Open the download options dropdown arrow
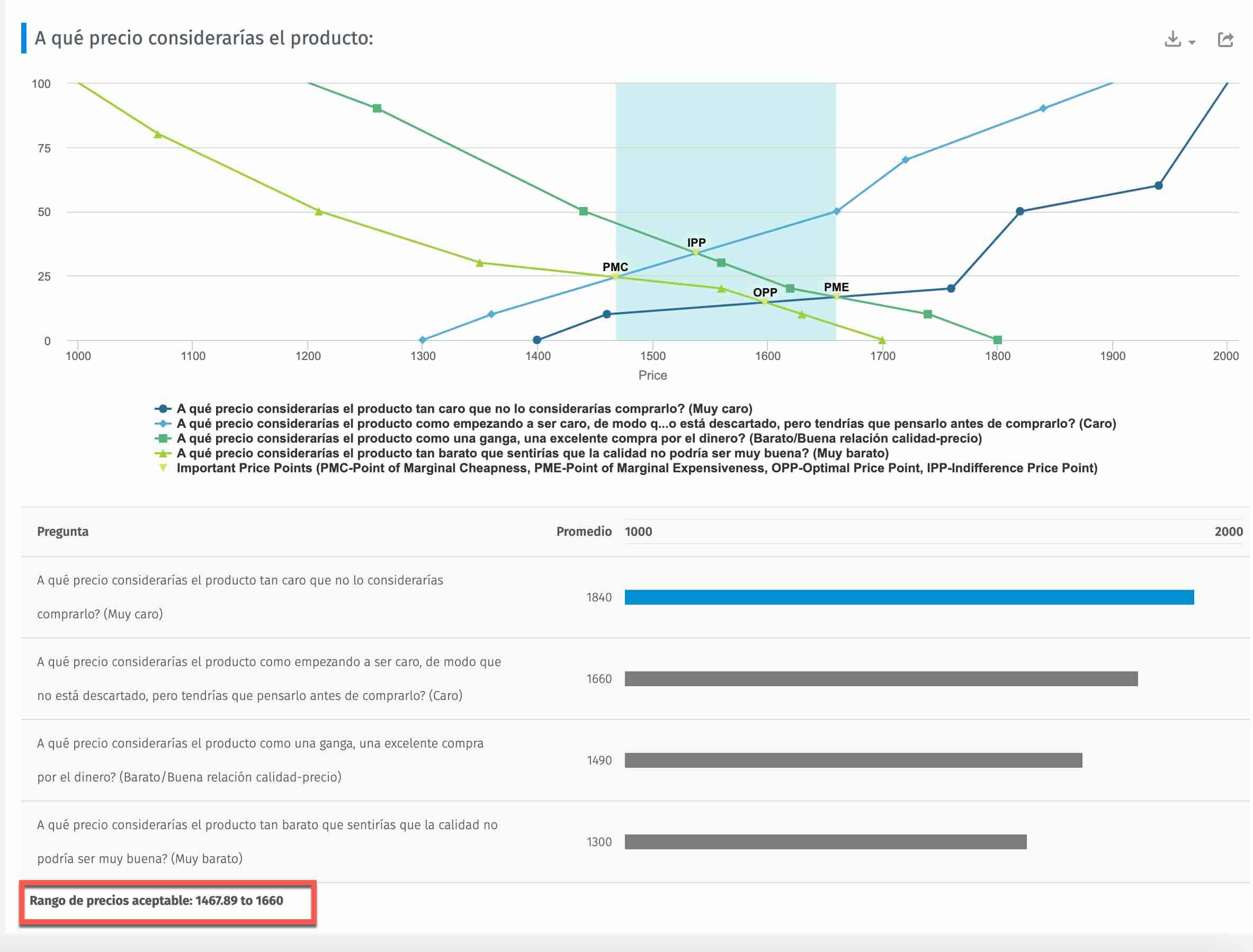 click(x=1192, y=42)
